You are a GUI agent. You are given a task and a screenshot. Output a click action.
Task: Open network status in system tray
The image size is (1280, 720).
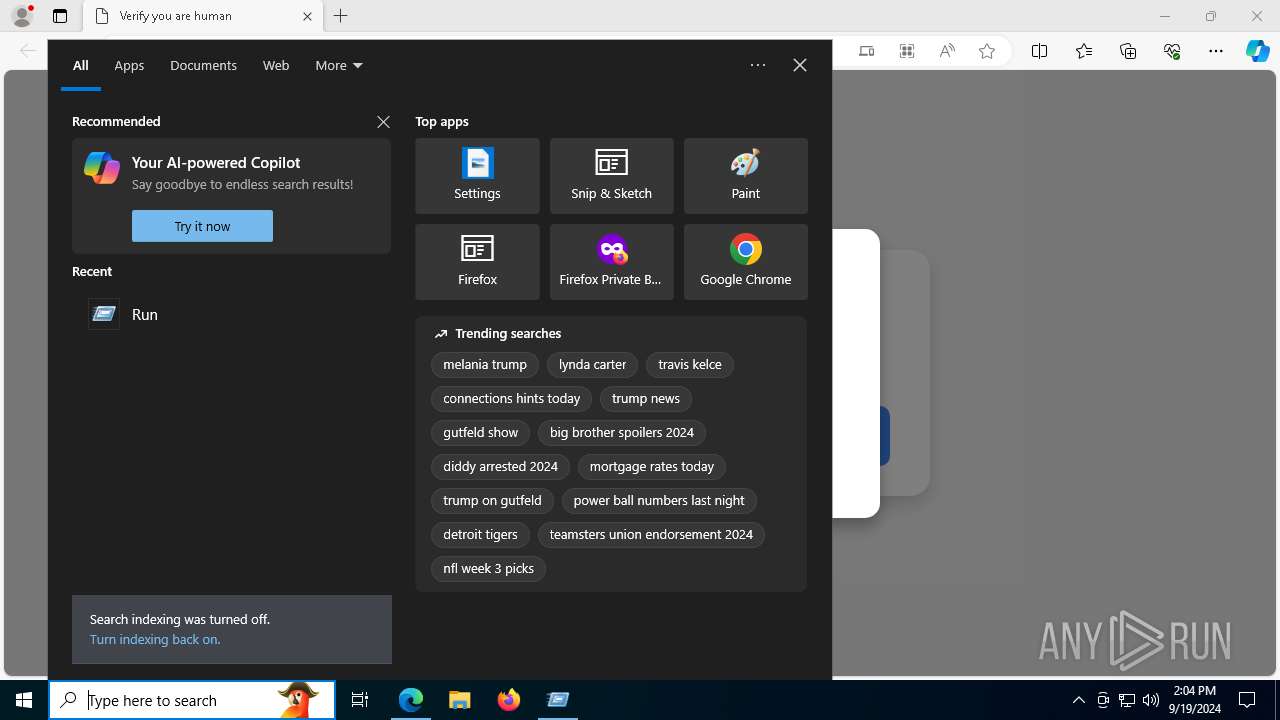(x=1127, y=700)
